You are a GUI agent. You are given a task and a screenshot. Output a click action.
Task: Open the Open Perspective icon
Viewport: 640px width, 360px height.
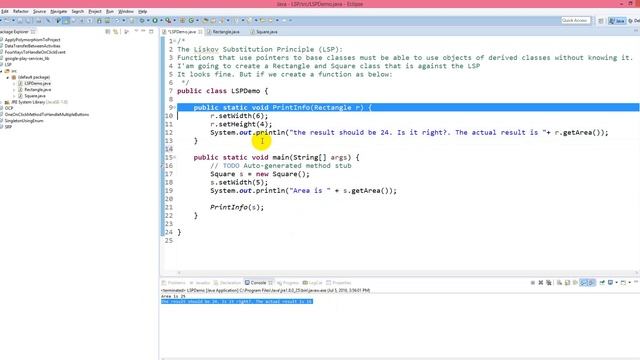tap(601, 21)
